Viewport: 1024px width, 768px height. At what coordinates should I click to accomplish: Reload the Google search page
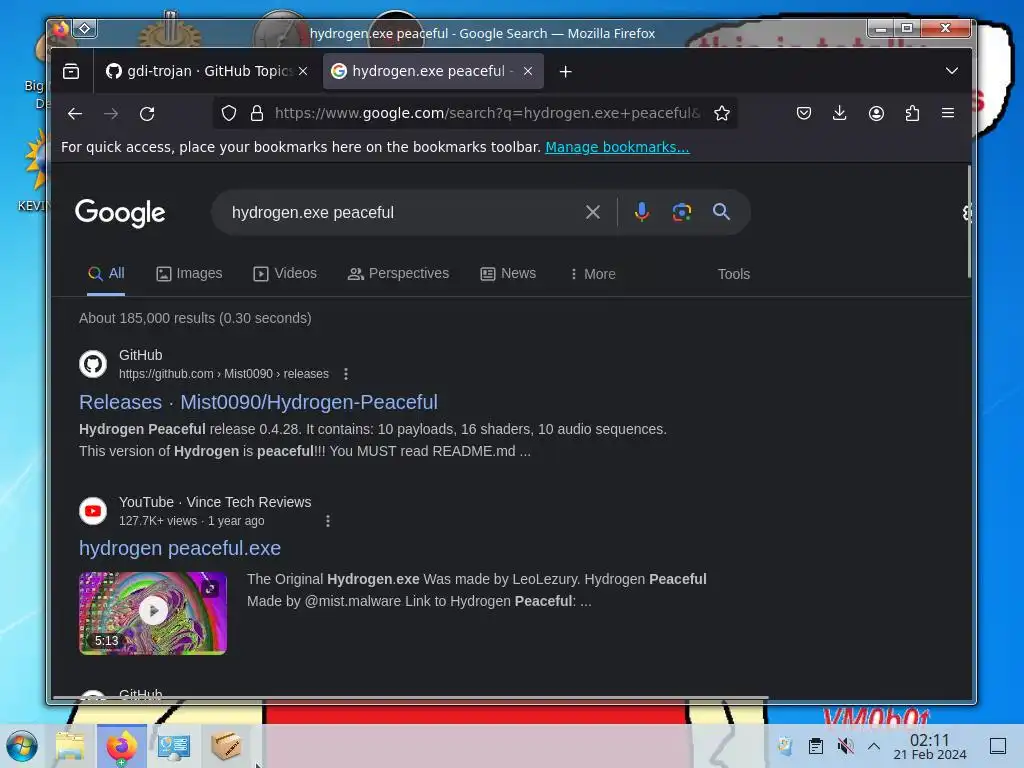(147, 114)
